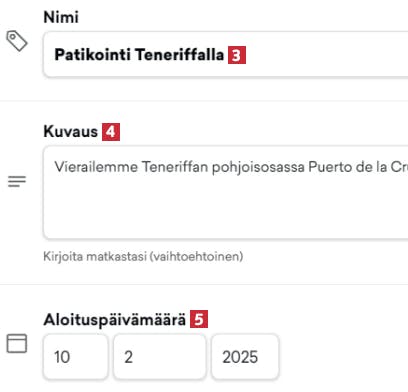Focus the Nimi name input field
Screen dimensions: 408x392
(x=226, y=54)
